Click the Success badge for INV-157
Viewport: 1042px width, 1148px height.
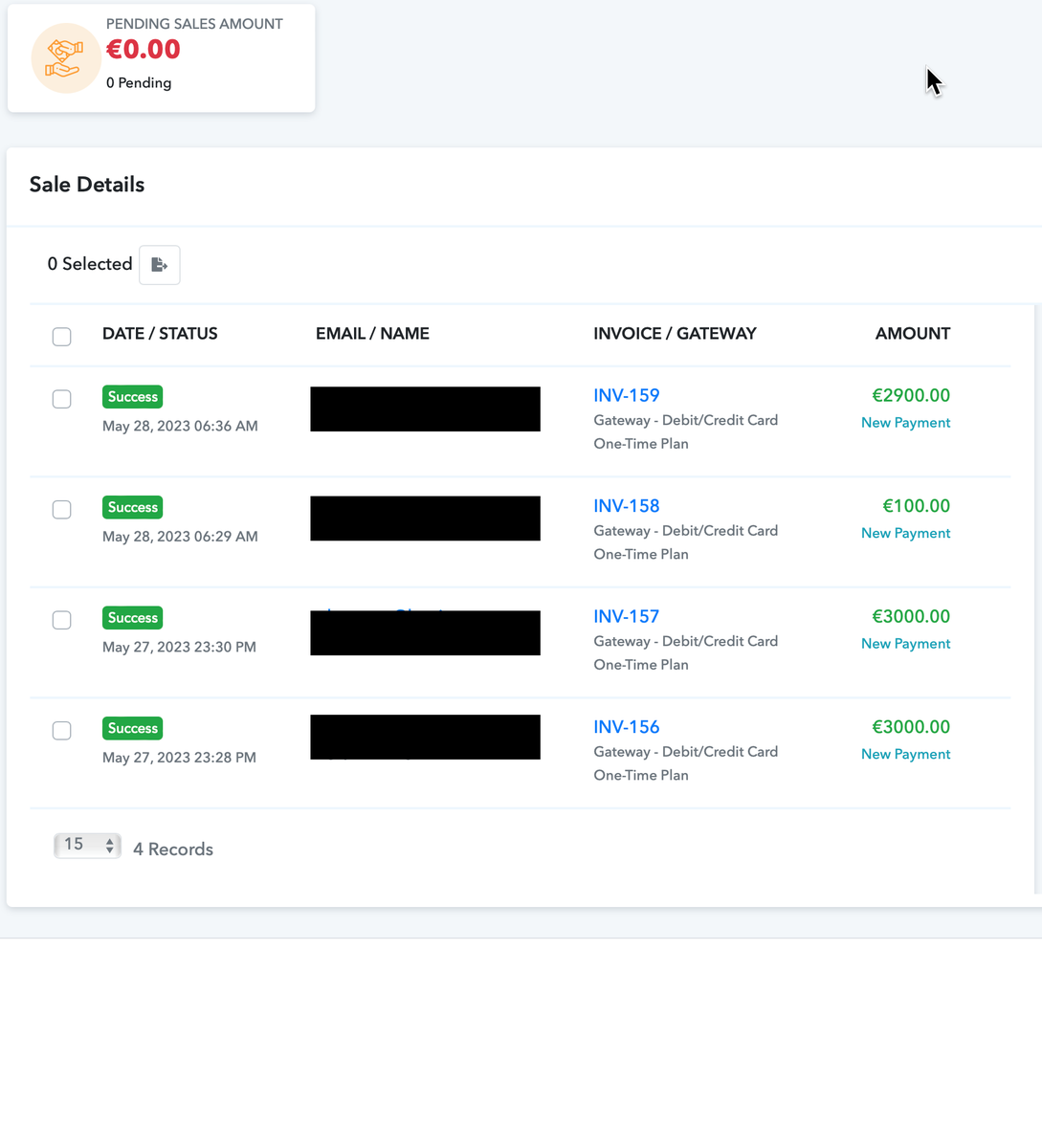133,618
